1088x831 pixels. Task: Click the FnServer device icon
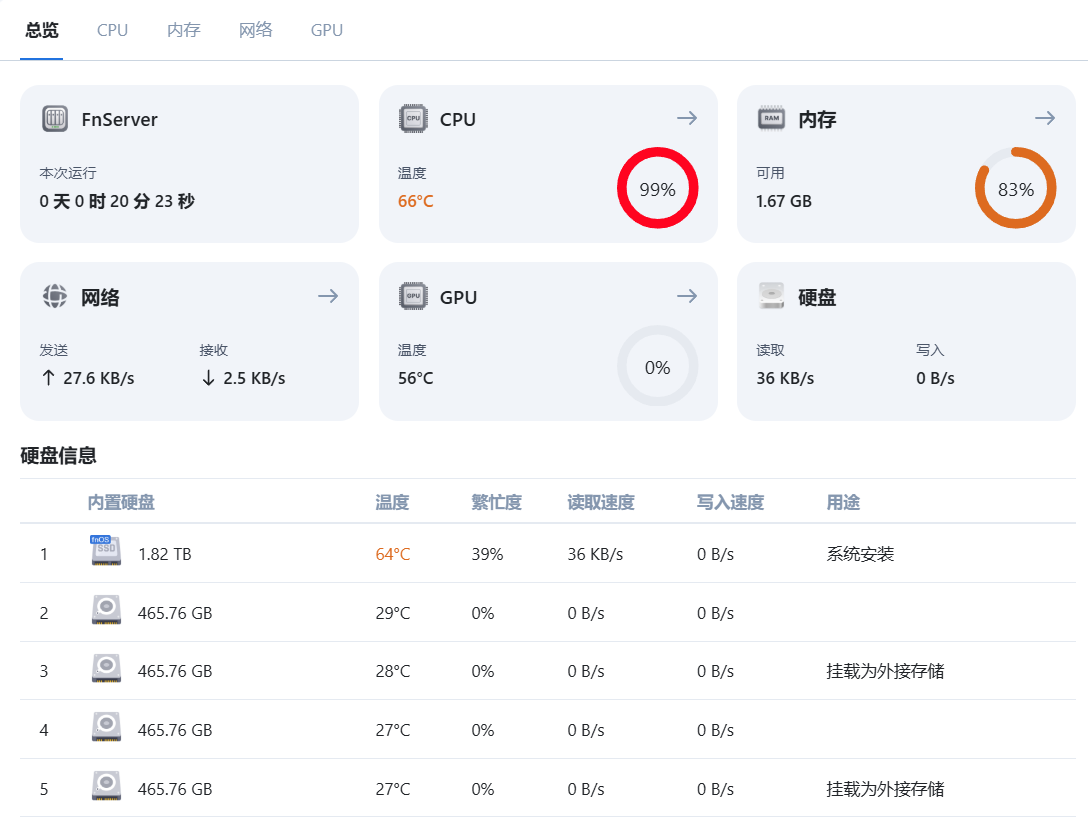55,119
